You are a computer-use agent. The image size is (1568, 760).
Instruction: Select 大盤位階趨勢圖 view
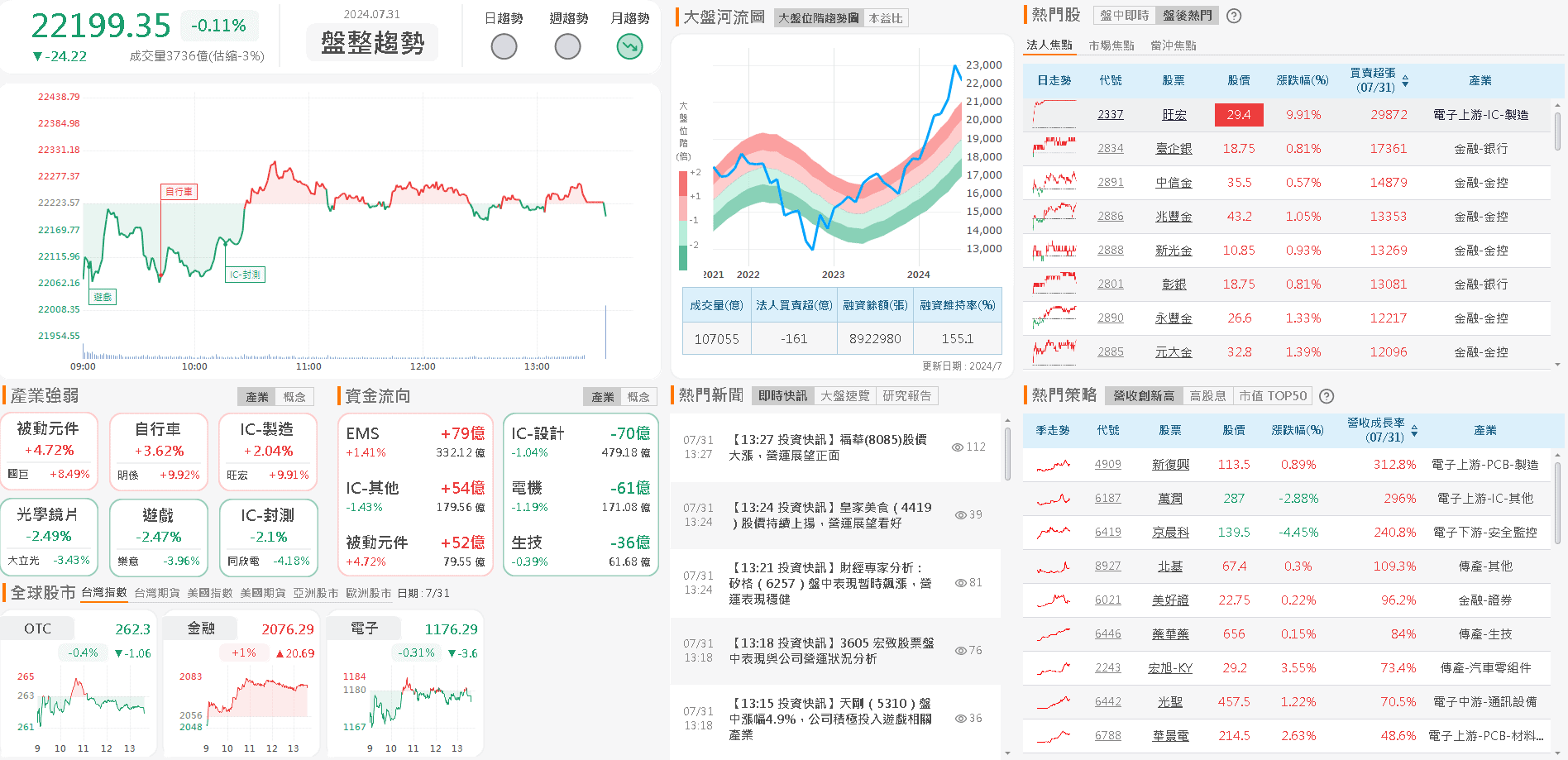819,17
